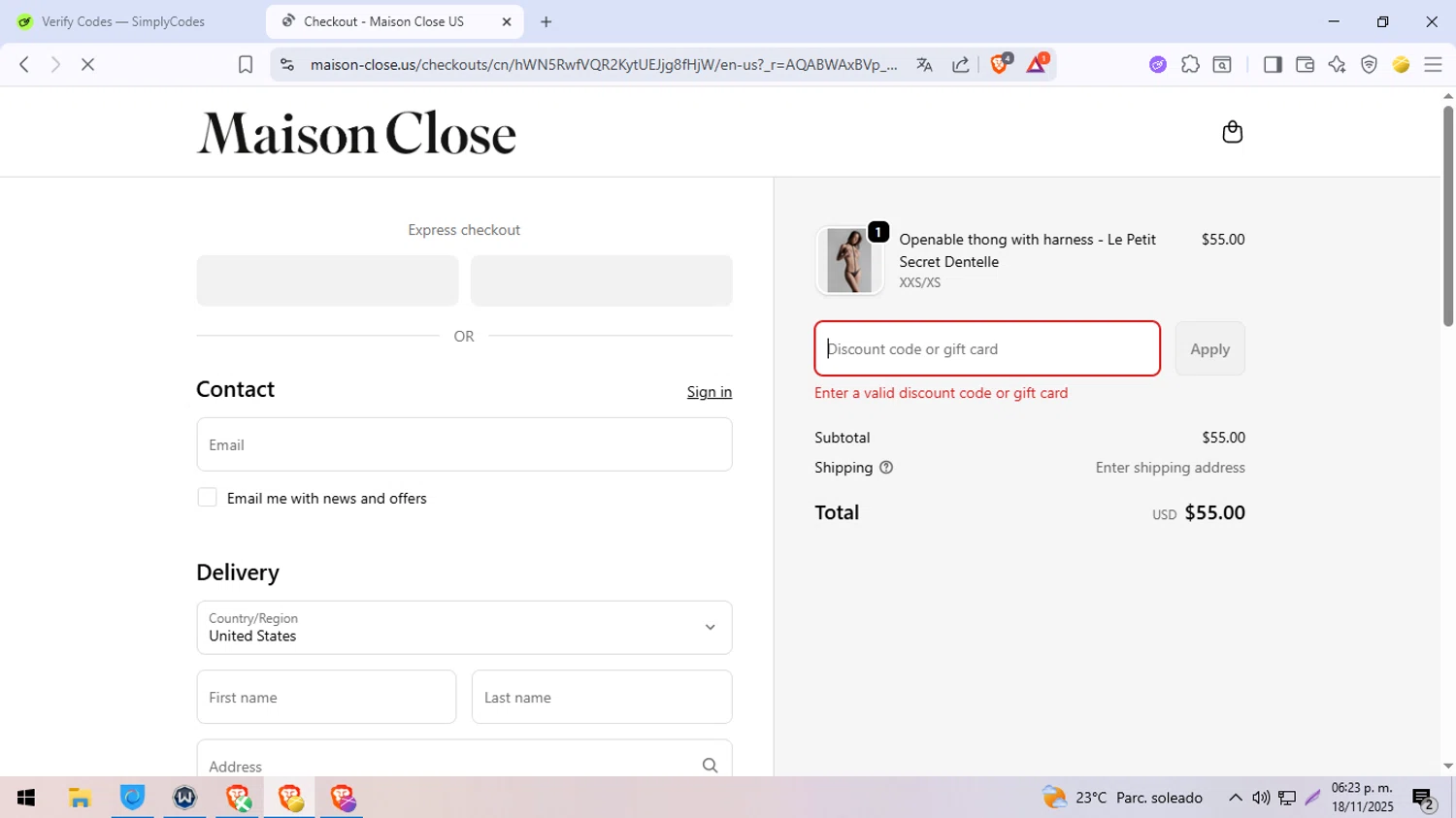Click the purple extension icon in toolbar
The image size is (1456, 818).
1157,64
